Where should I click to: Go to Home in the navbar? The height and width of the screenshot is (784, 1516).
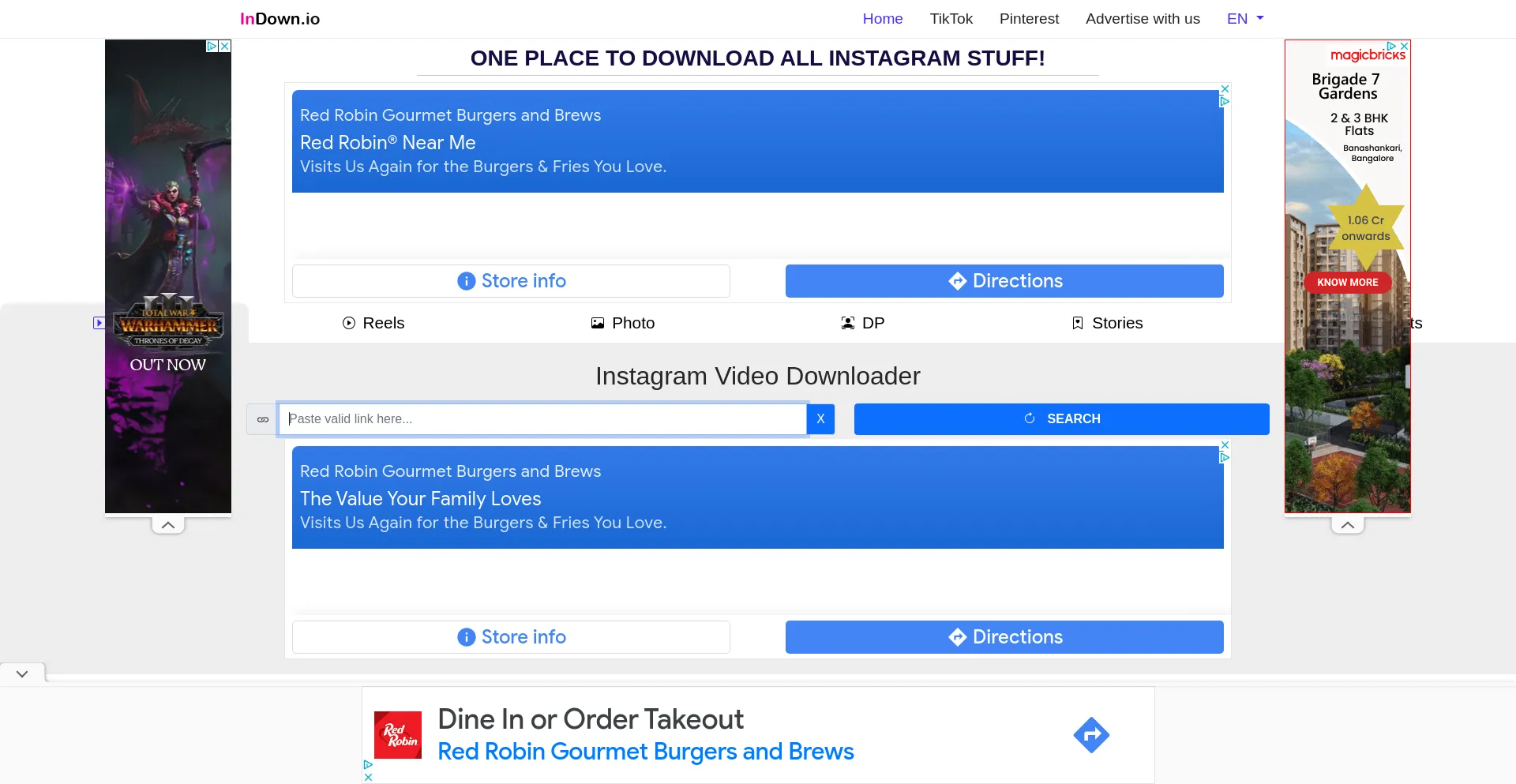pos(882,19)
